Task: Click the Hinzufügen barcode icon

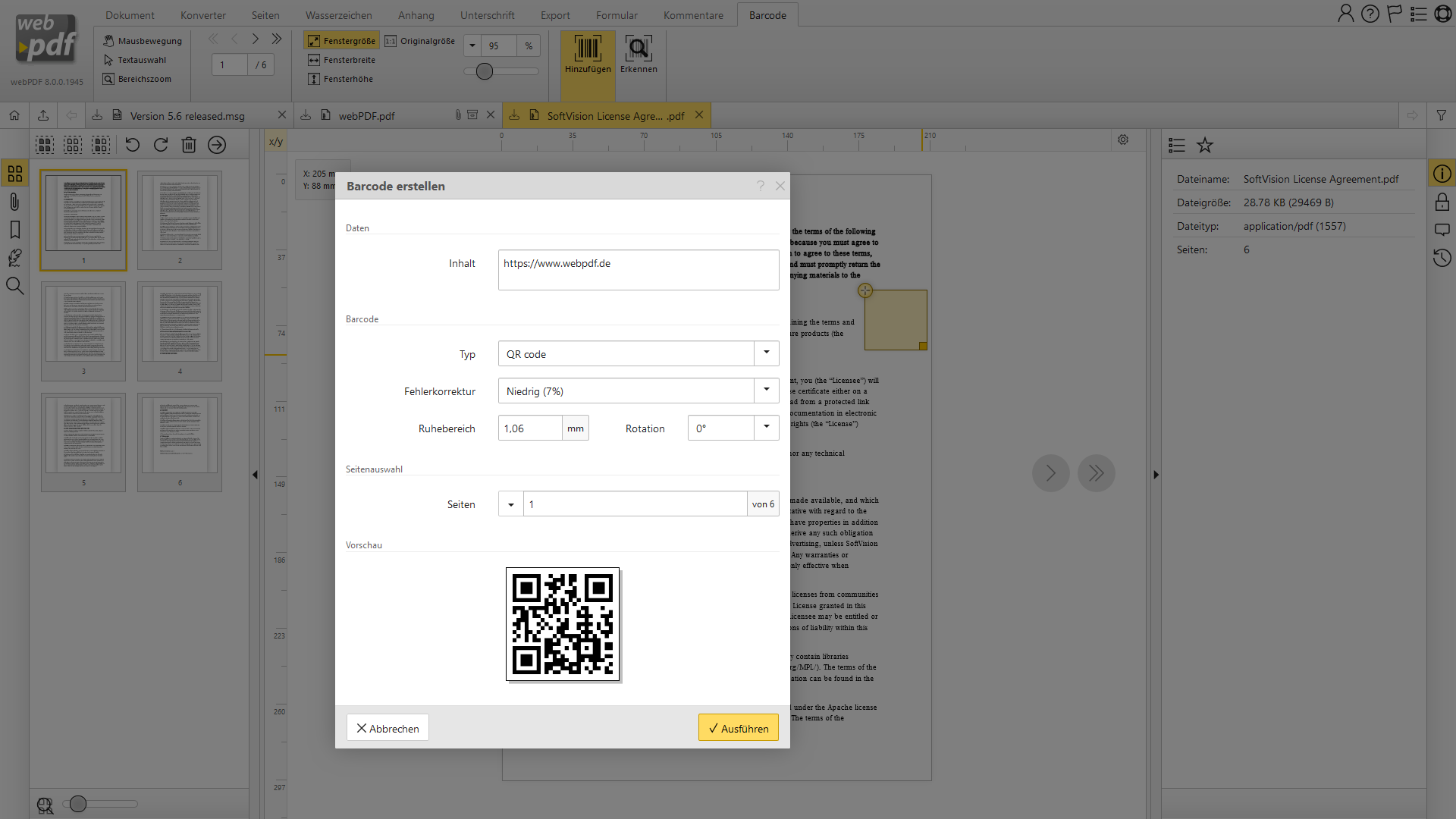Action: (587, 53)
